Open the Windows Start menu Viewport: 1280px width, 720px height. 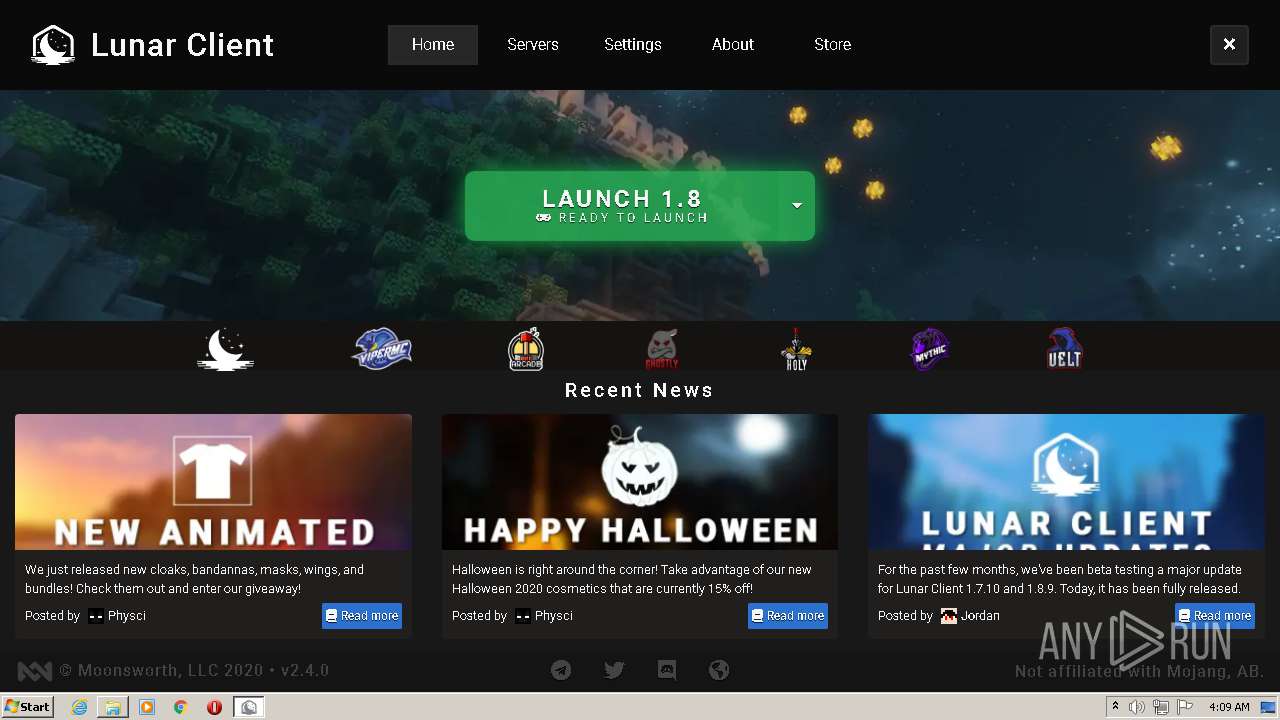27,707
